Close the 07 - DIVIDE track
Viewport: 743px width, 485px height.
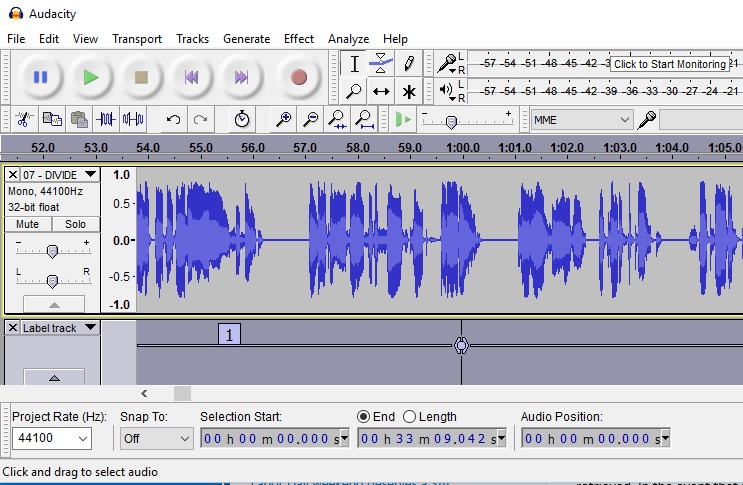13,175
